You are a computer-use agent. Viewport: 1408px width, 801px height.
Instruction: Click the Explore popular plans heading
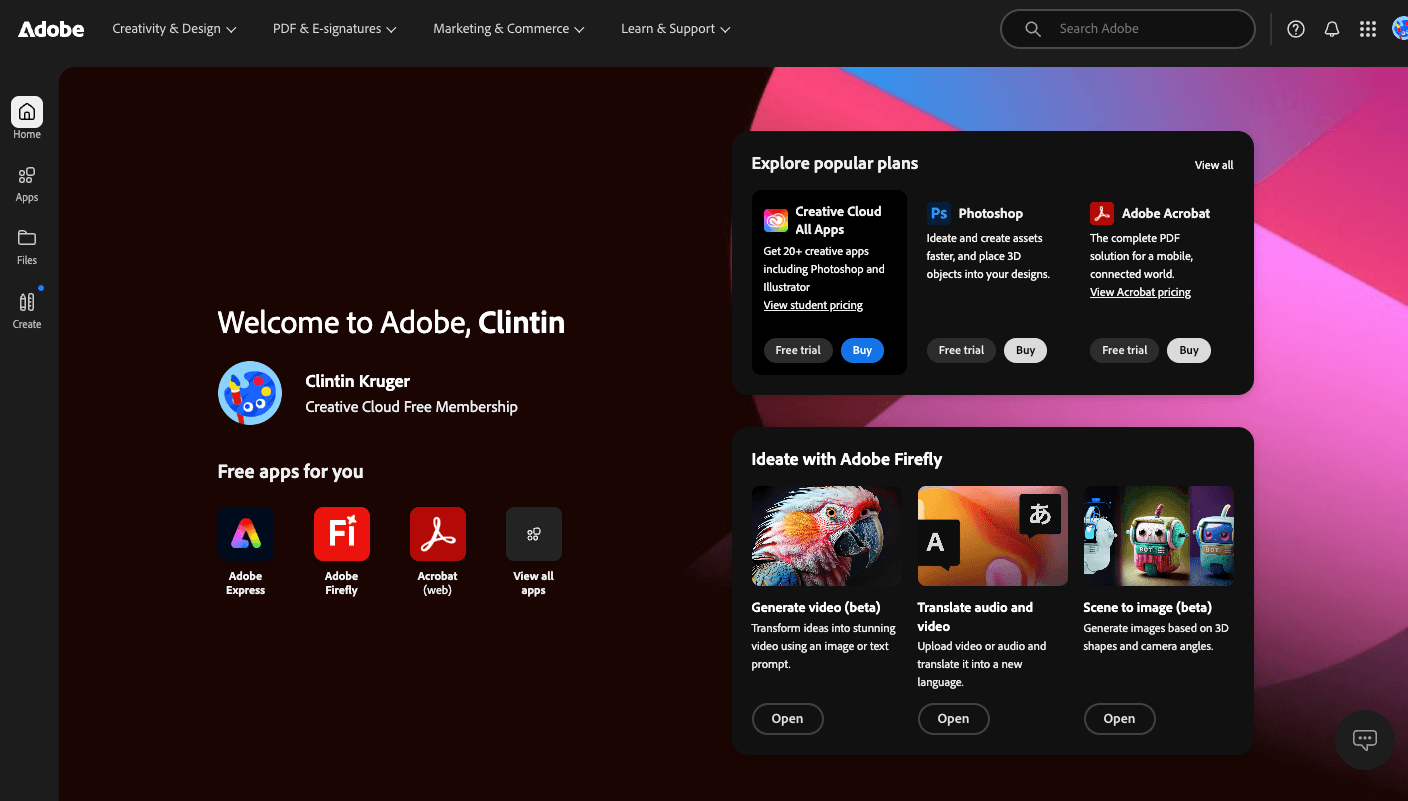click(834, 164)
